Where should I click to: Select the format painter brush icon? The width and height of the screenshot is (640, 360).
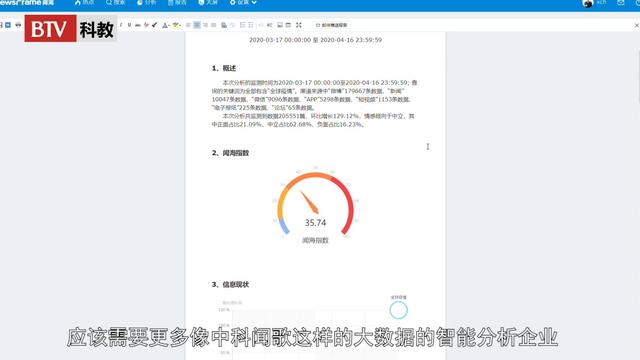154,25
